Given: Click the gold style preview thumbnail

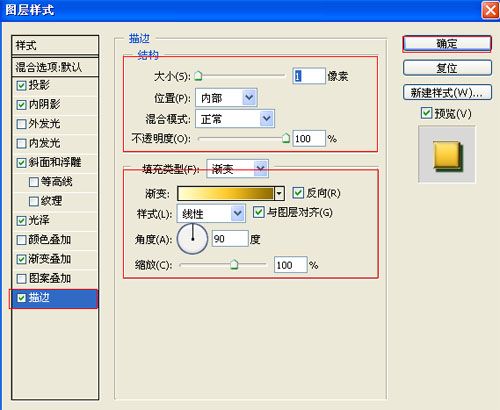Looking at the screenshot, I should pyautogui.click(x=447, y=155).
